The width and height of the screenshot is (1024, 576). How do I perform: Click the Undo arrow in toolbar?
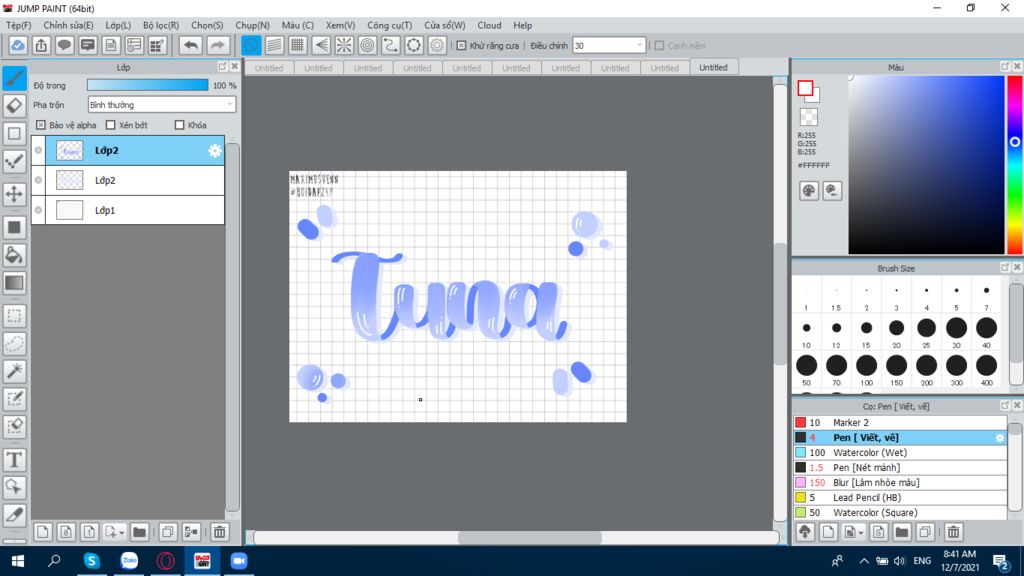191,45
